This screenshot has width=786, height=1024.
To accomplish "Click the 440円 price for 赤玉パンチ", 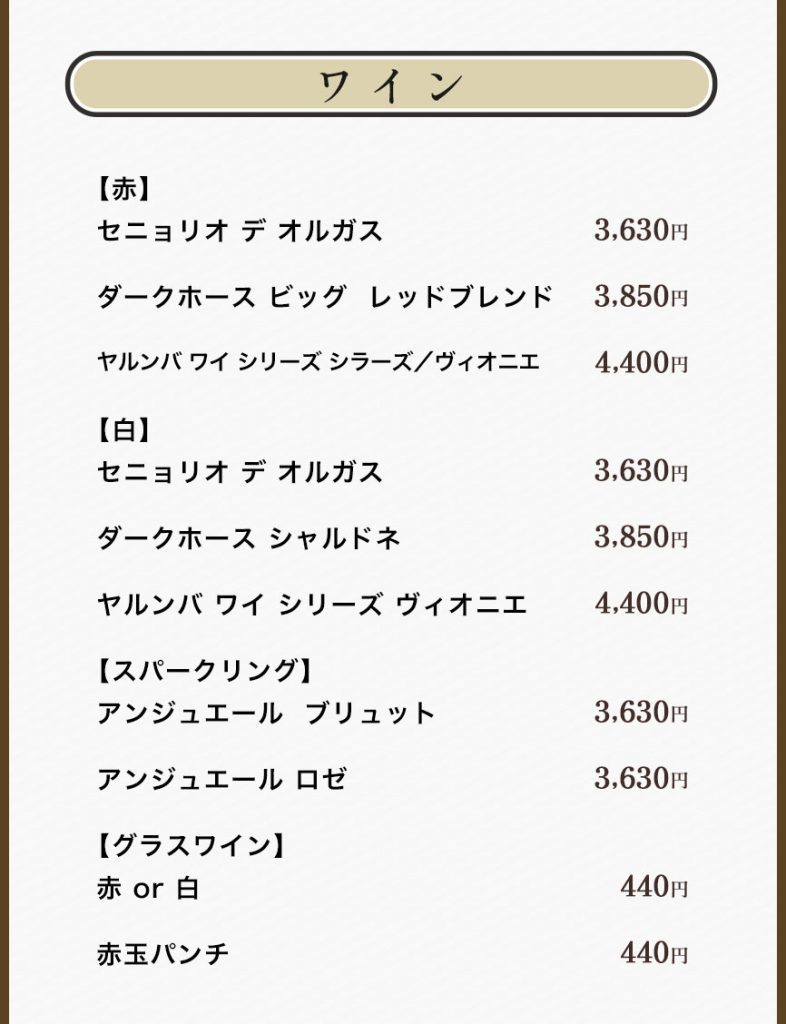I will 654,953.
